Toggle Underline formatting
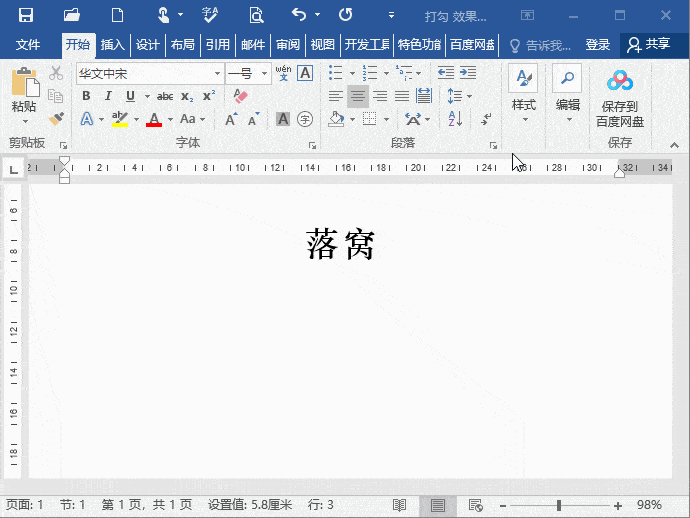 click(x=130, y=96)
